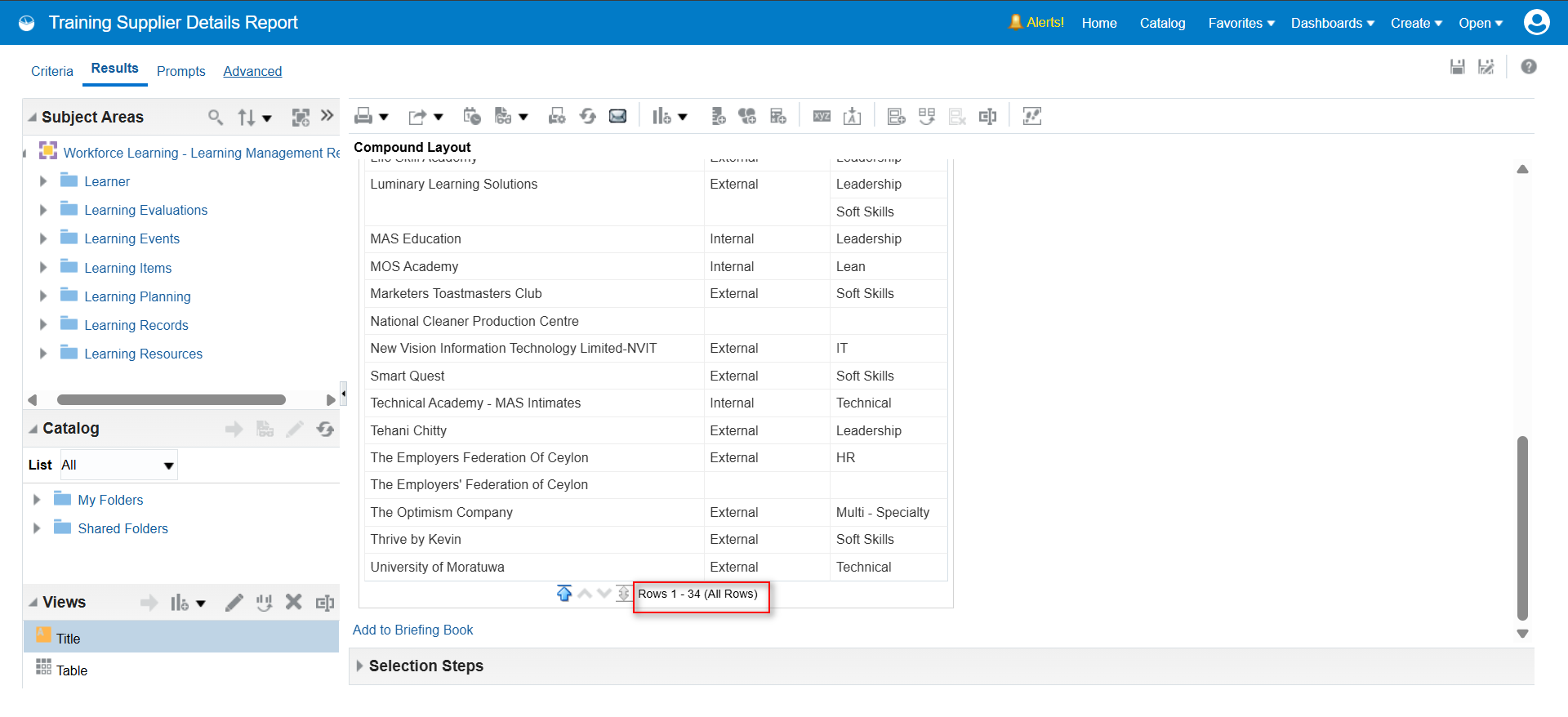This screenshot has height=717, width=1568.
Task: Refresh the Catalog pane
Action: tap(325, 430)
